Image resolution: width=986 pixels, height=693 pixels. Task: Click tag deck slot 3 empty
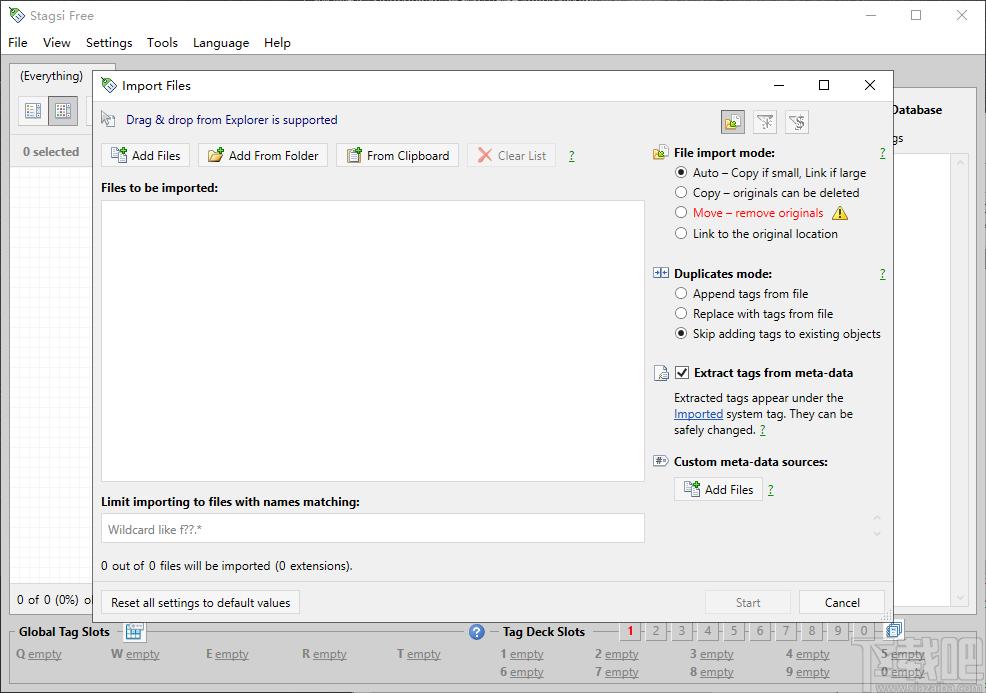pos(712,654)
